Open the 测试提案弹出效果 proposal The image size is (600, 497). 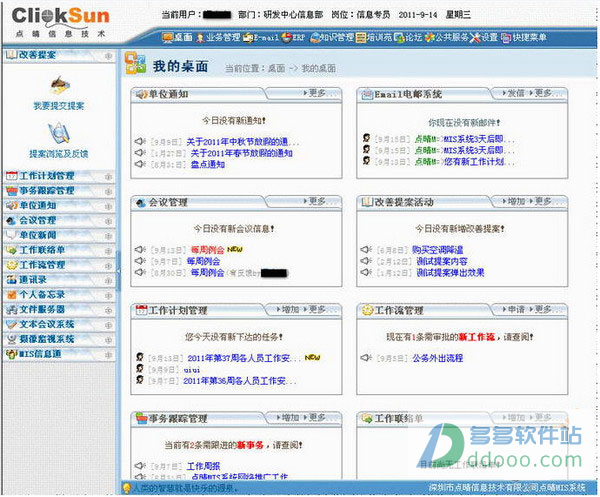click(x=450, y=273)
